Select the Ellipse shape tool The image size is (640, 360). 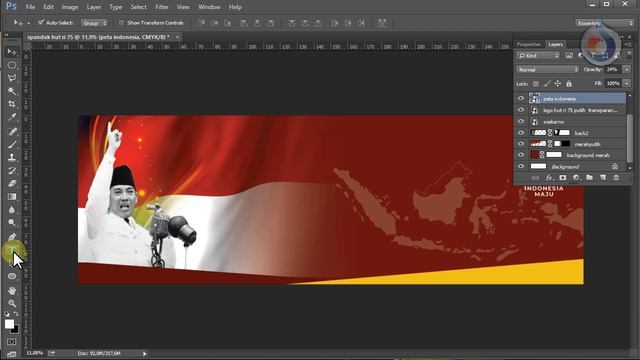click(12, 276)
